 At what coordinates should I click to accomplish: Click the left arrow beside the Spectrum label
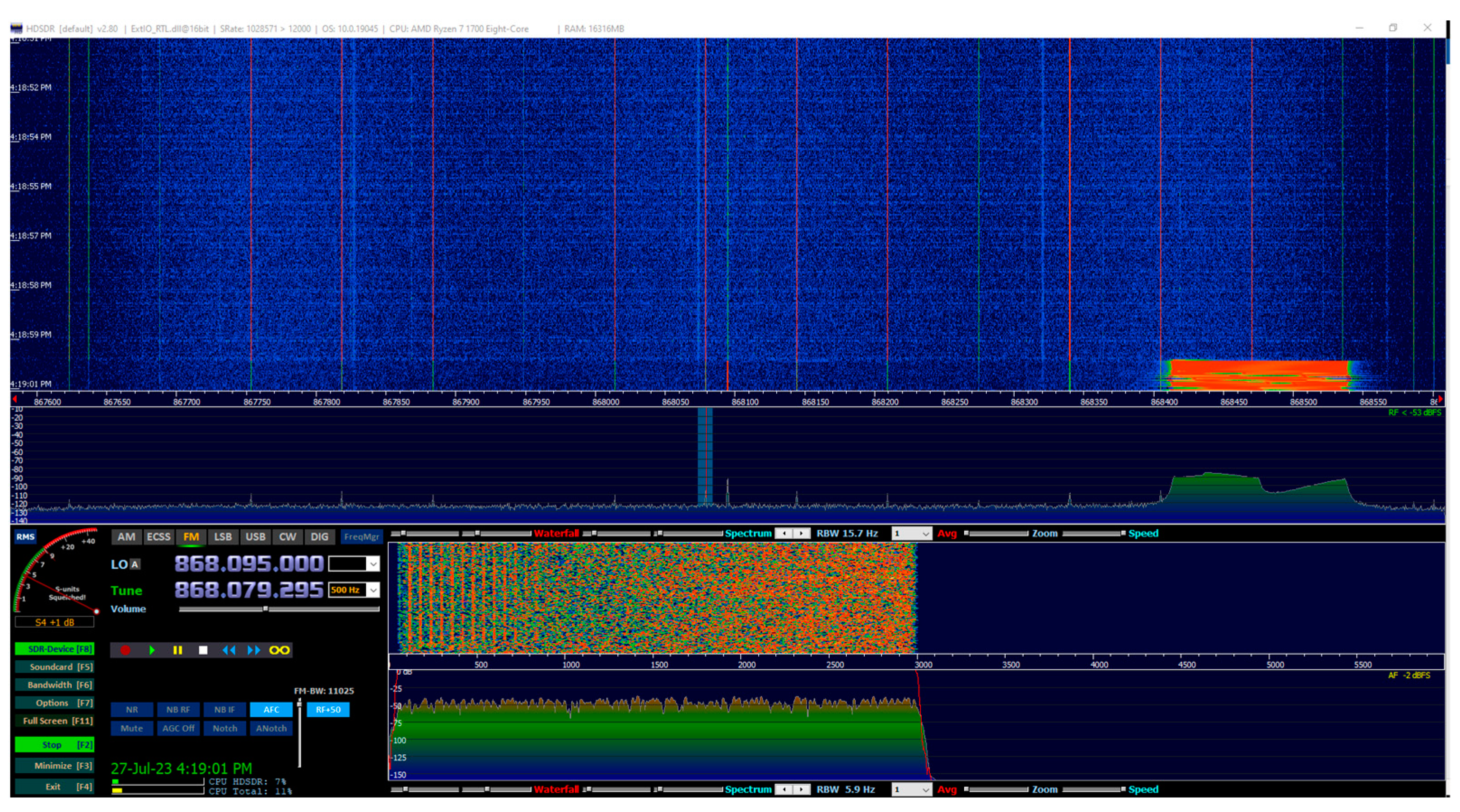[x=785, y=533]
